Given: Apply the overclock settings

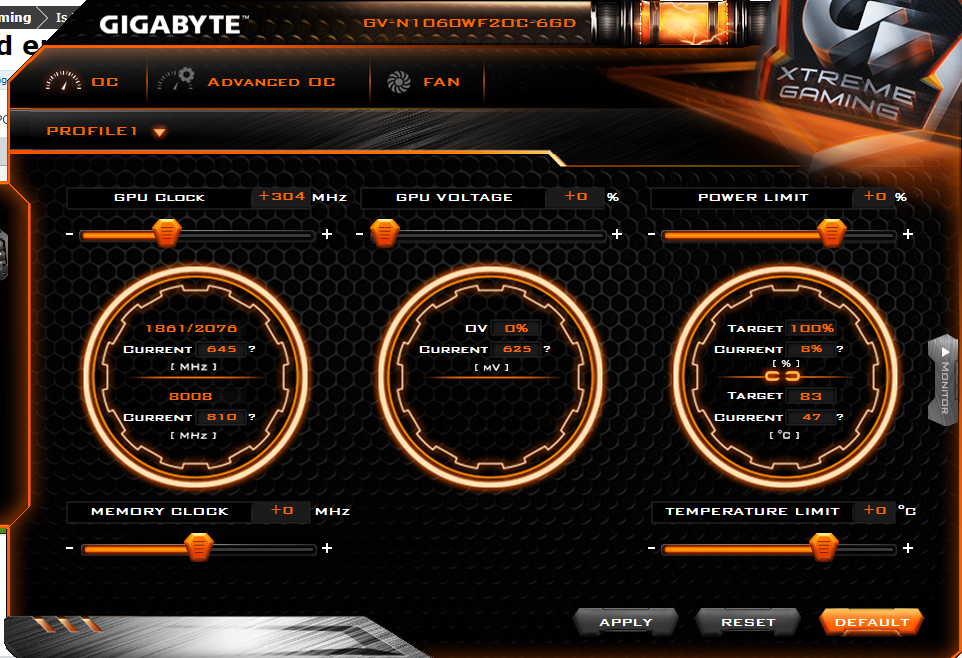Looking at the screenshot, I should coord(626,622).
